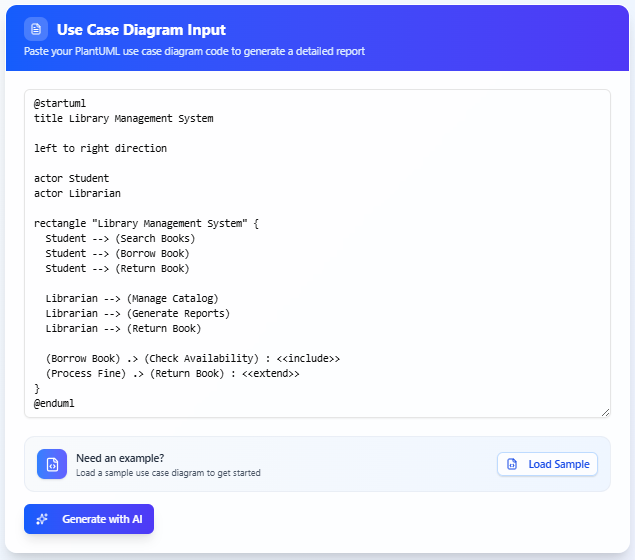
Task: Click the Librarian --> (Generate Reports) line
Action: [137, 313]
